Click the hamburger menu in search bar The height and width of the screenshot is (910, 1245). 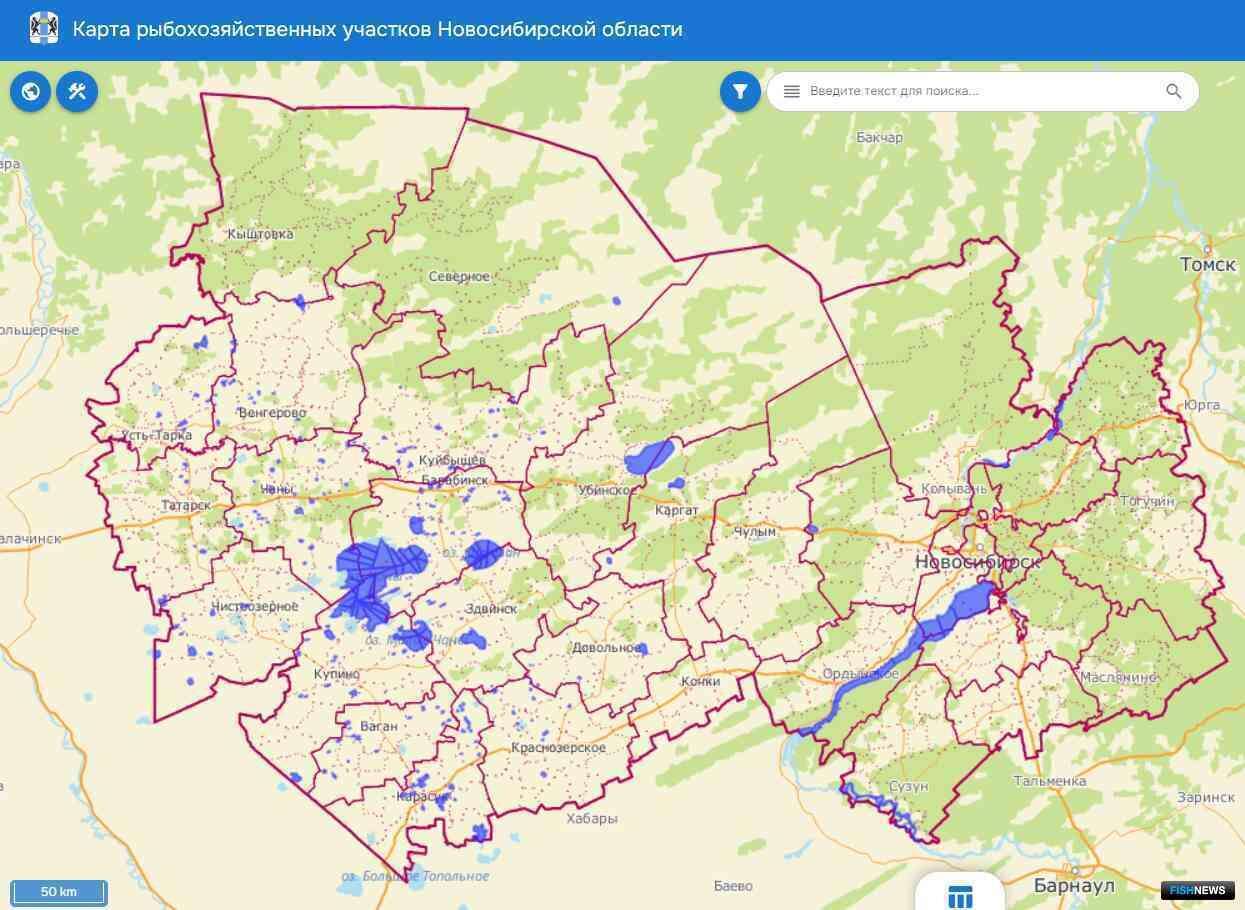(792, 92)
